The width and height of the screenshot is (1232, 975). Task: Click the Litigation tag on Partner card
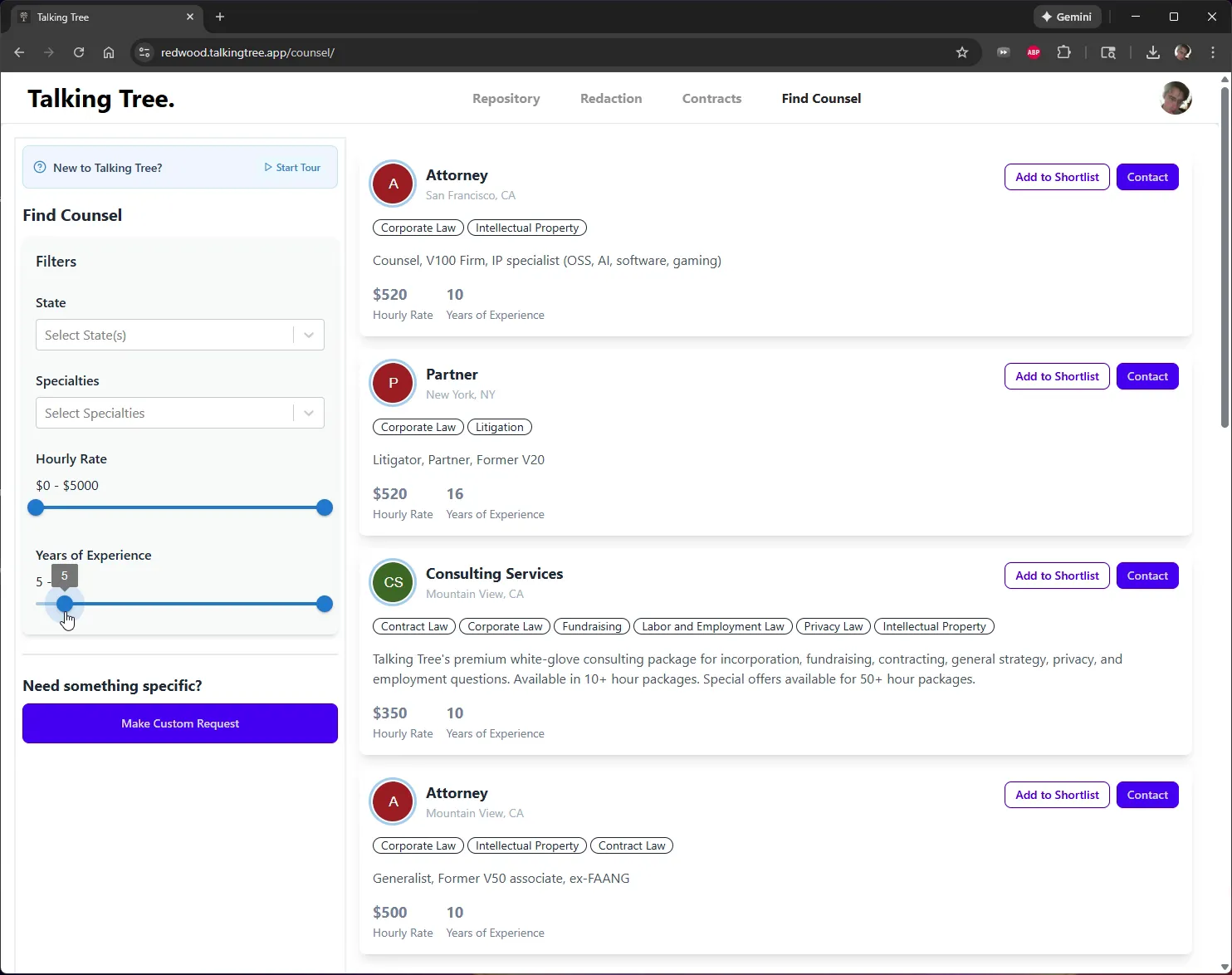click(500, 427)
